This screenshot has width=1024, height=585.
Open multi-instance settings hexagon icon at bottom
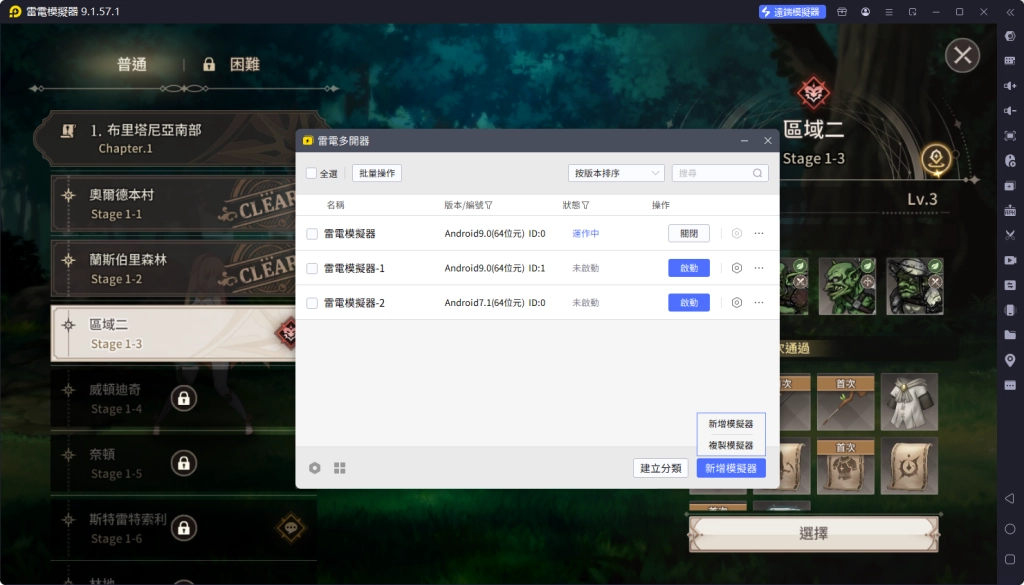coord(315,468)
